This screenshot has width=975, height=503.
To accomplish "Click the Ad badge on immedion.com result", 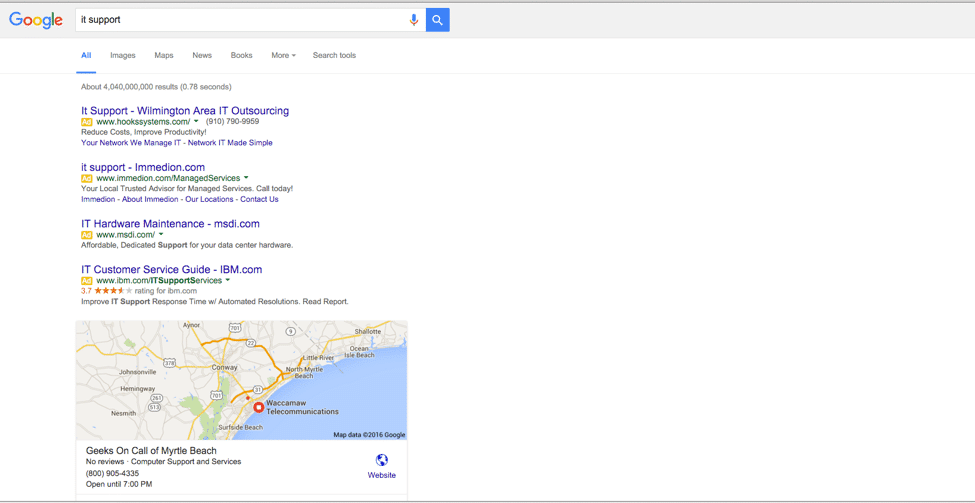I will [86, 178].
